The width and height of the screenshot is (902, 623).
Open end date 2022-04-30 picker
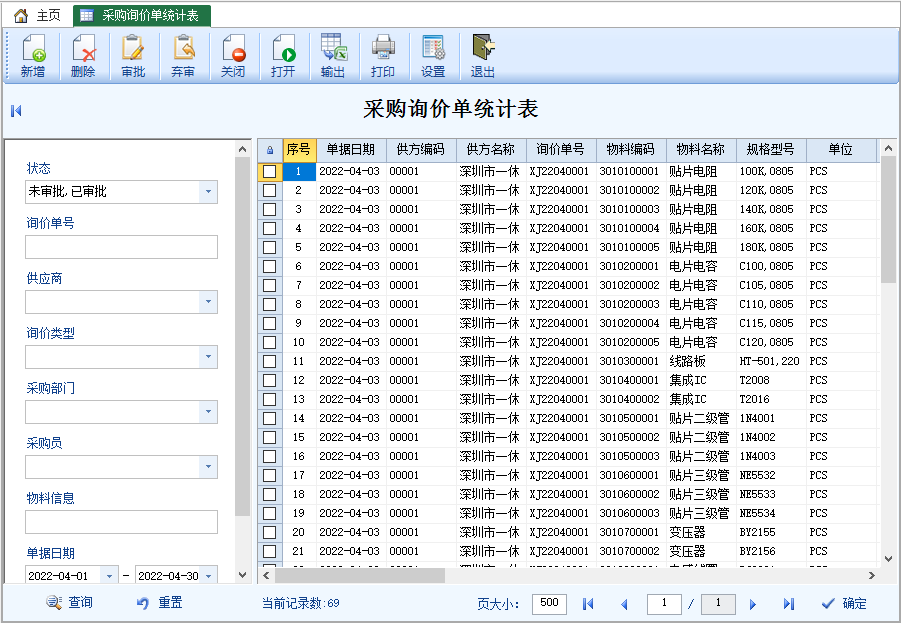click(208, 575)
